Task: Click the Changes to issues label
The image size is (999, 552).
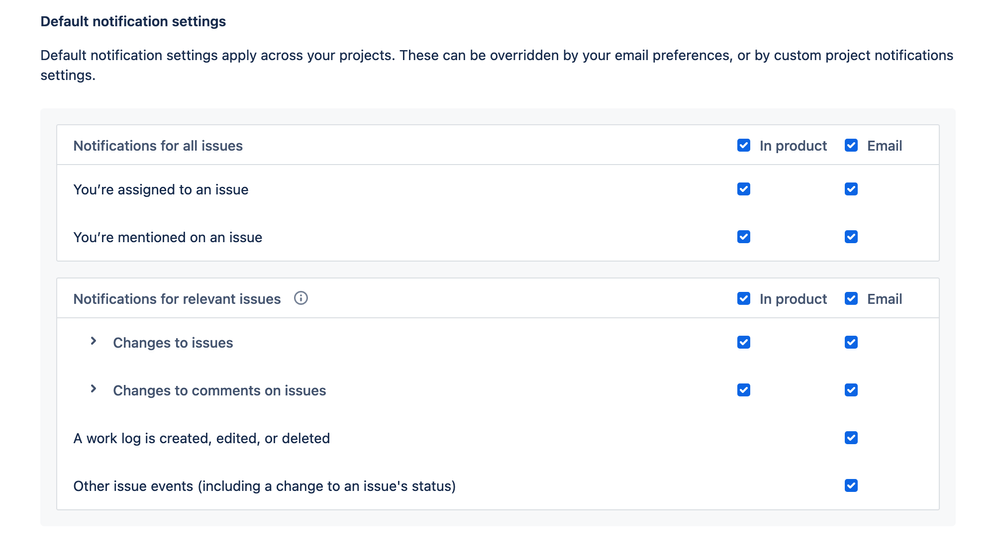Action: point(173,343)
